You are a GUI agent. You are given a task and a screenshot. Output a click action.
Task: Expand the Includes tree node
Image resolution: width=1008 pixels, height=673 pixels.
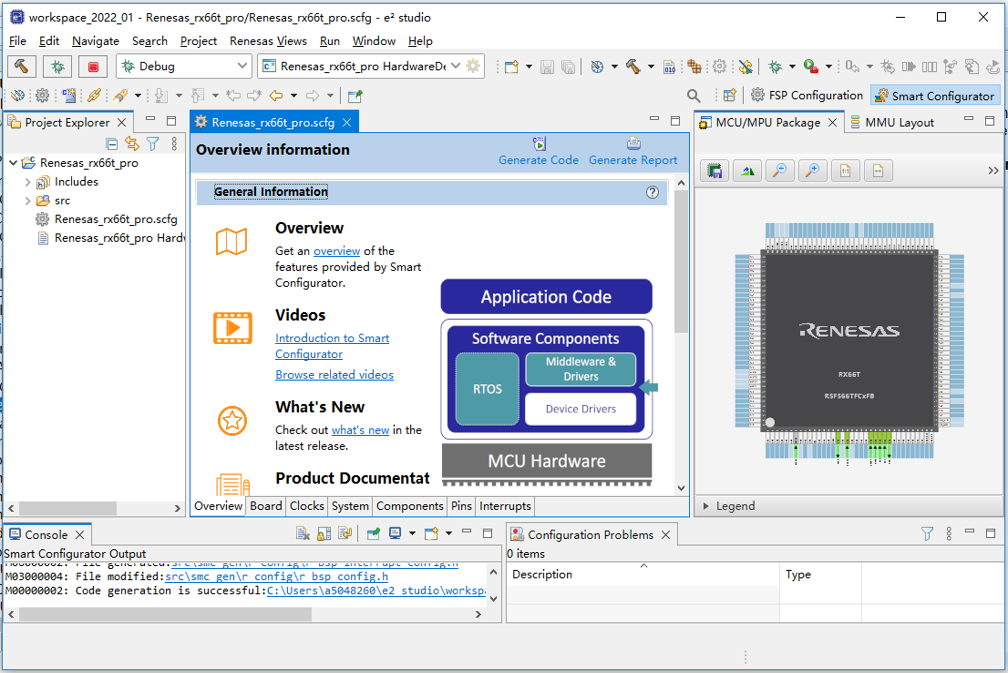point(28,182)
